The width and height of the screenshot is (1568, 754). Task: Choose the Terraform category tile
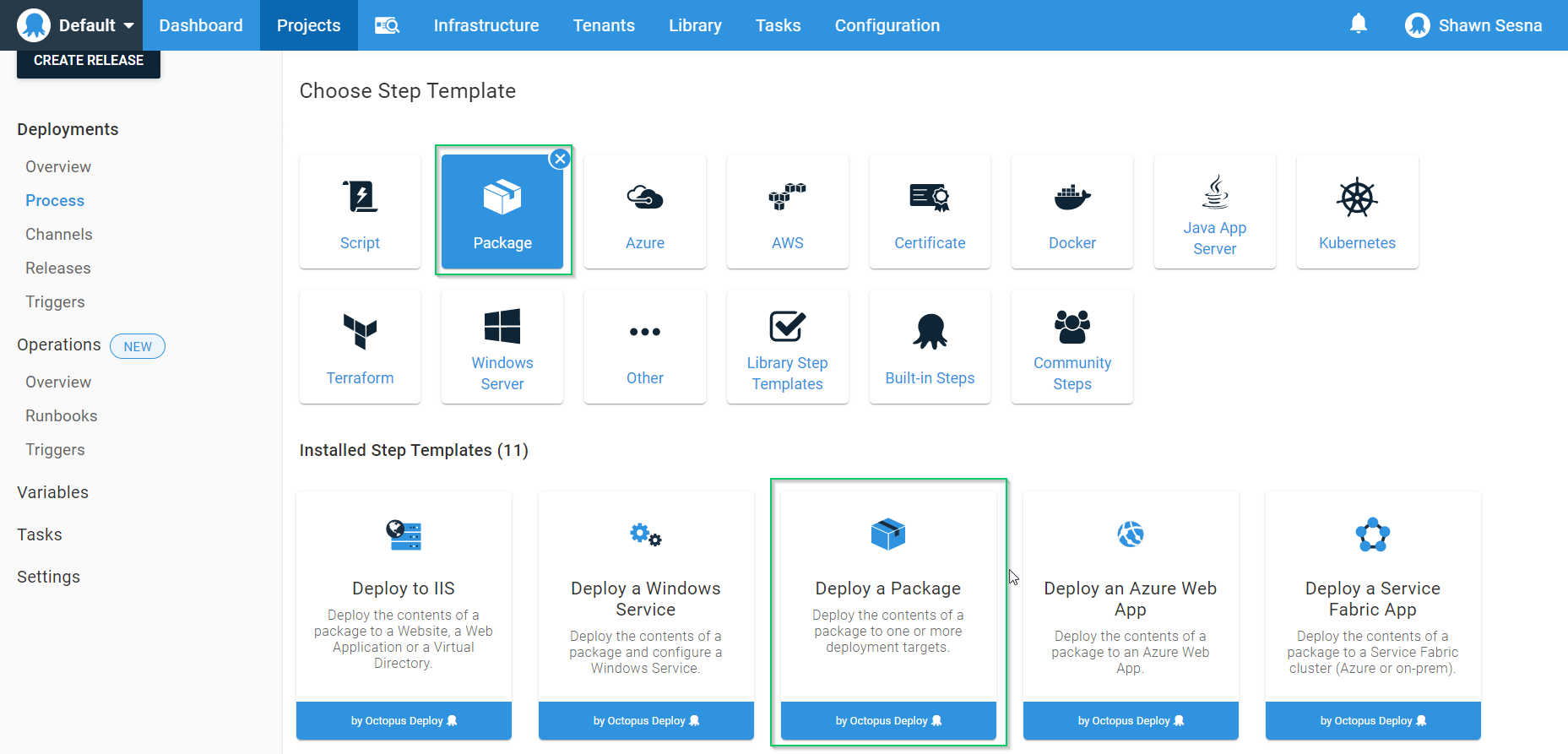click(x=360, y=347)
